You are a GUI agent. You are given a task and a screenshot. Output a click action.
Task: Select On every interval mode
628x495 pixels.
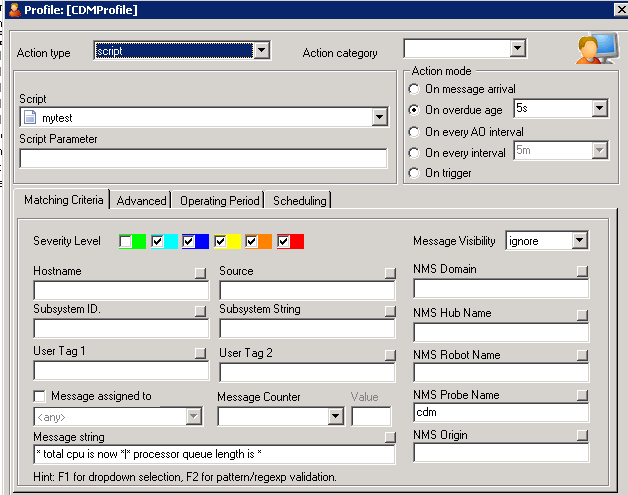[x=414, y=153]
